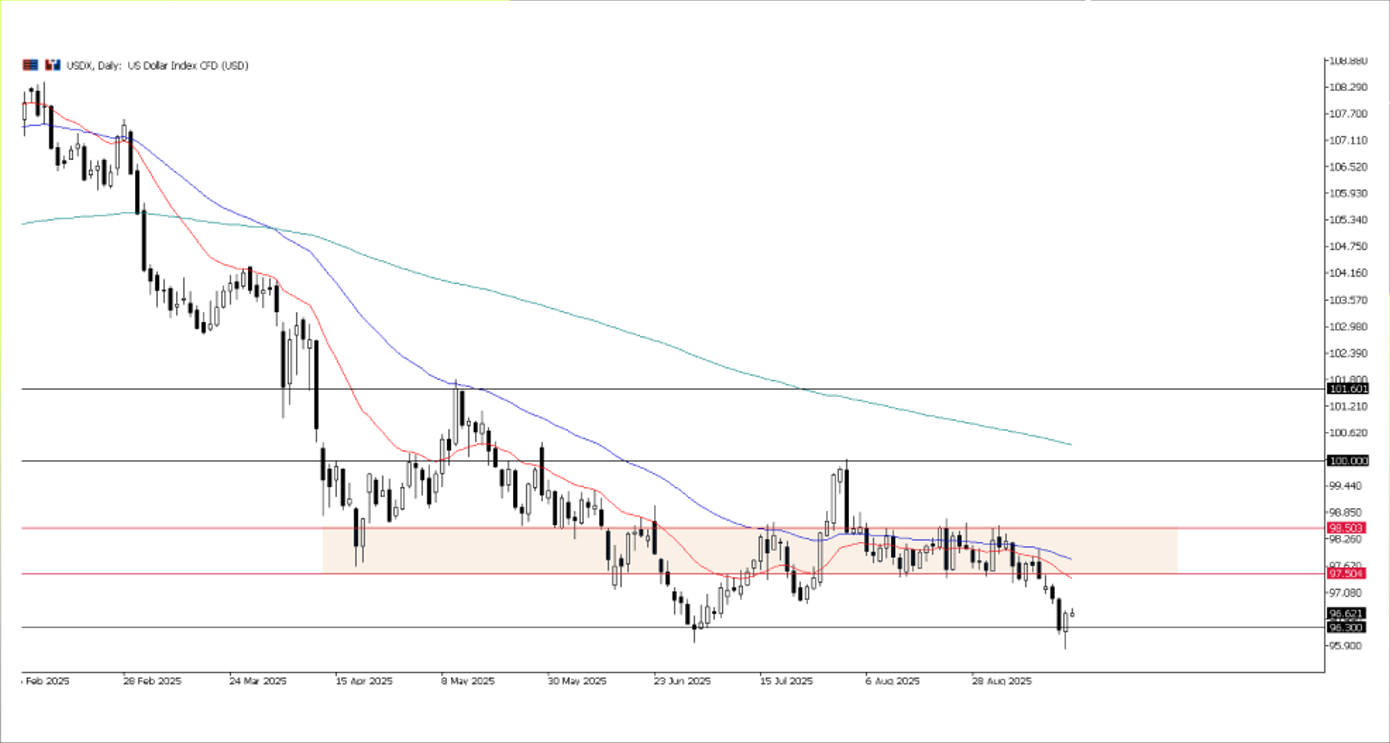Select the 96.621 current price tag
This screenshot has width=1390, height=743.
coord(1346,613)
